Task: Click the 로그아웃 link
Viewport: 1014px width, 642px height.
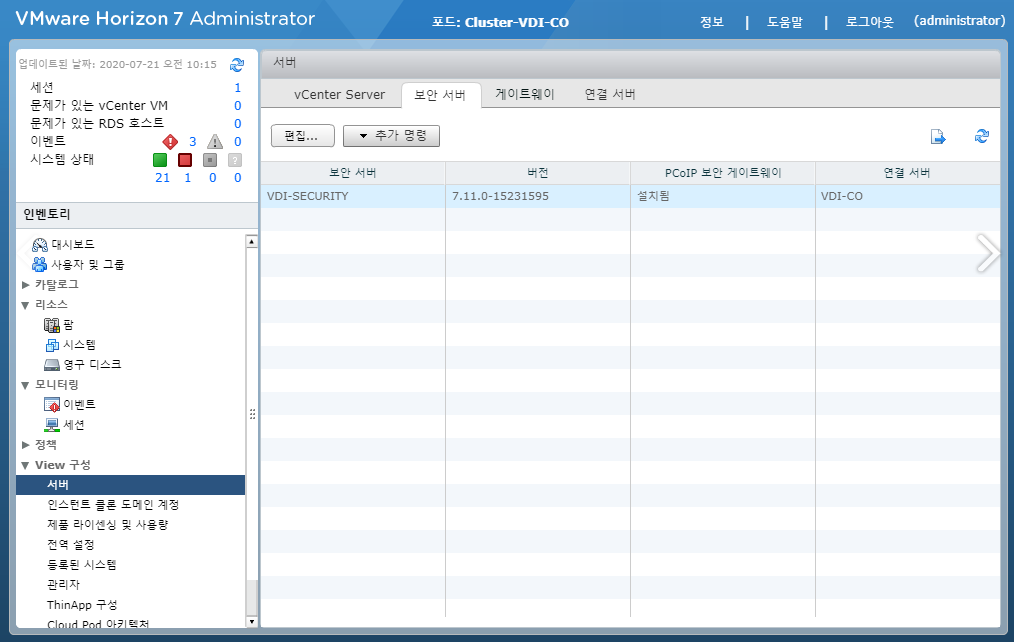Action: (x=869, y=22)
